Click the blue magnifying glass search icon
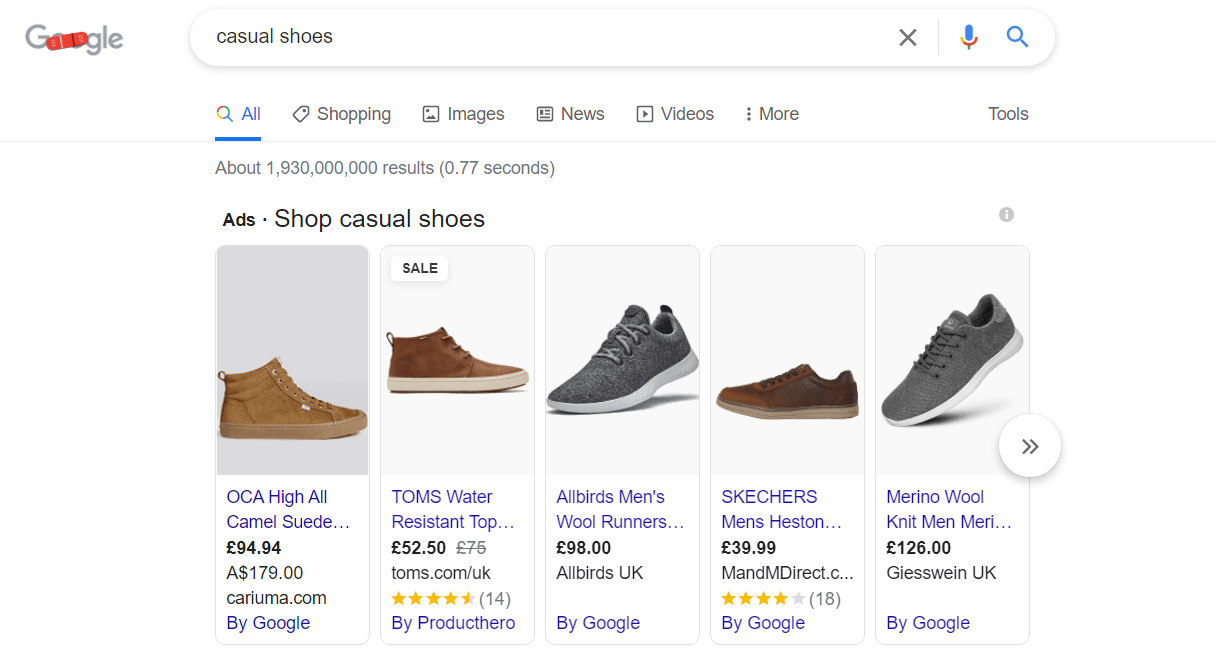 tap(1017, 38)
